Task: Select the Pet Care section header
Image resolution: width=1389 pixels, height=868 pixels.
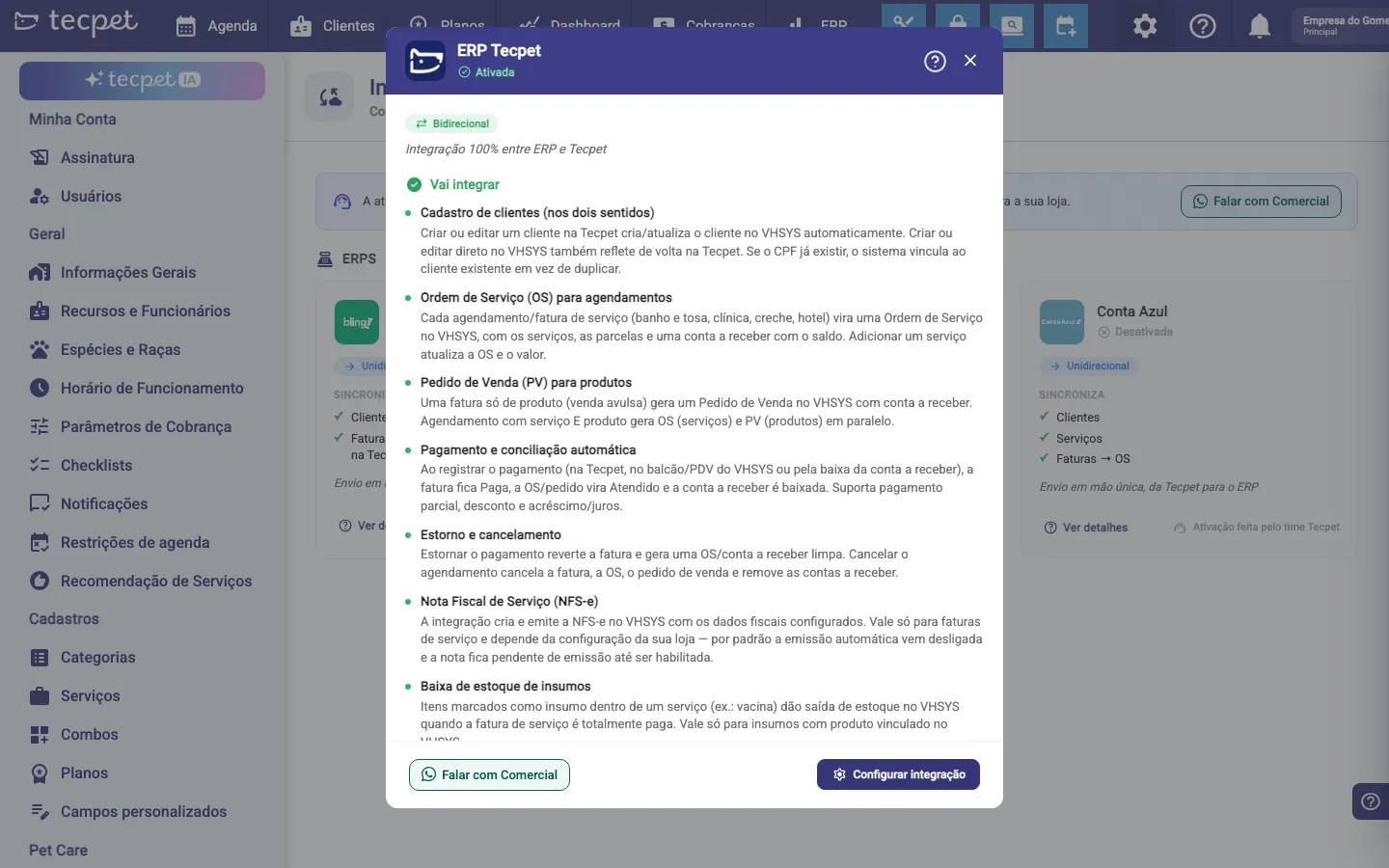Action: pos(58,851)
